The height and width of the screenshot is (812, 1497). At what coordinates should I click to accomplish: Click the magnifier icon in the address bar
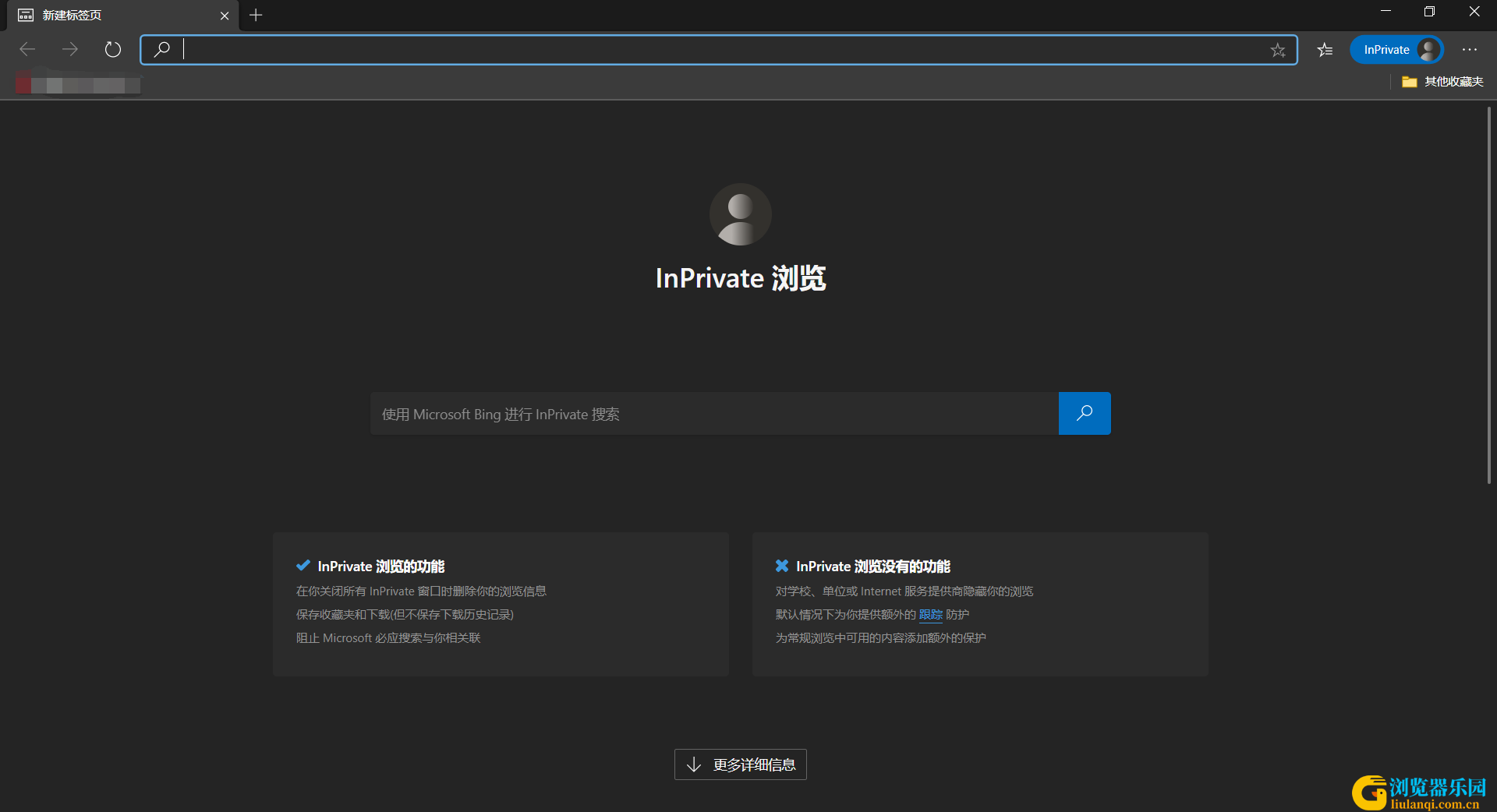[162, 50]
